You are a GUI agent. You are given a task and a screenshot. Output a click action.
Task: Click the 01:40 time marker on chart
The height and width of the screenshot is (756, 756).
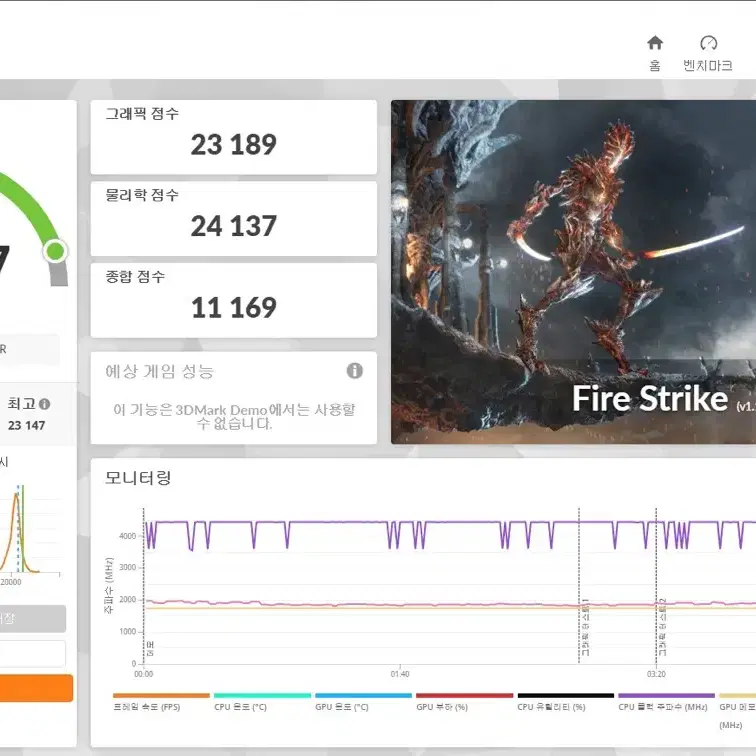tap(400, 674)
